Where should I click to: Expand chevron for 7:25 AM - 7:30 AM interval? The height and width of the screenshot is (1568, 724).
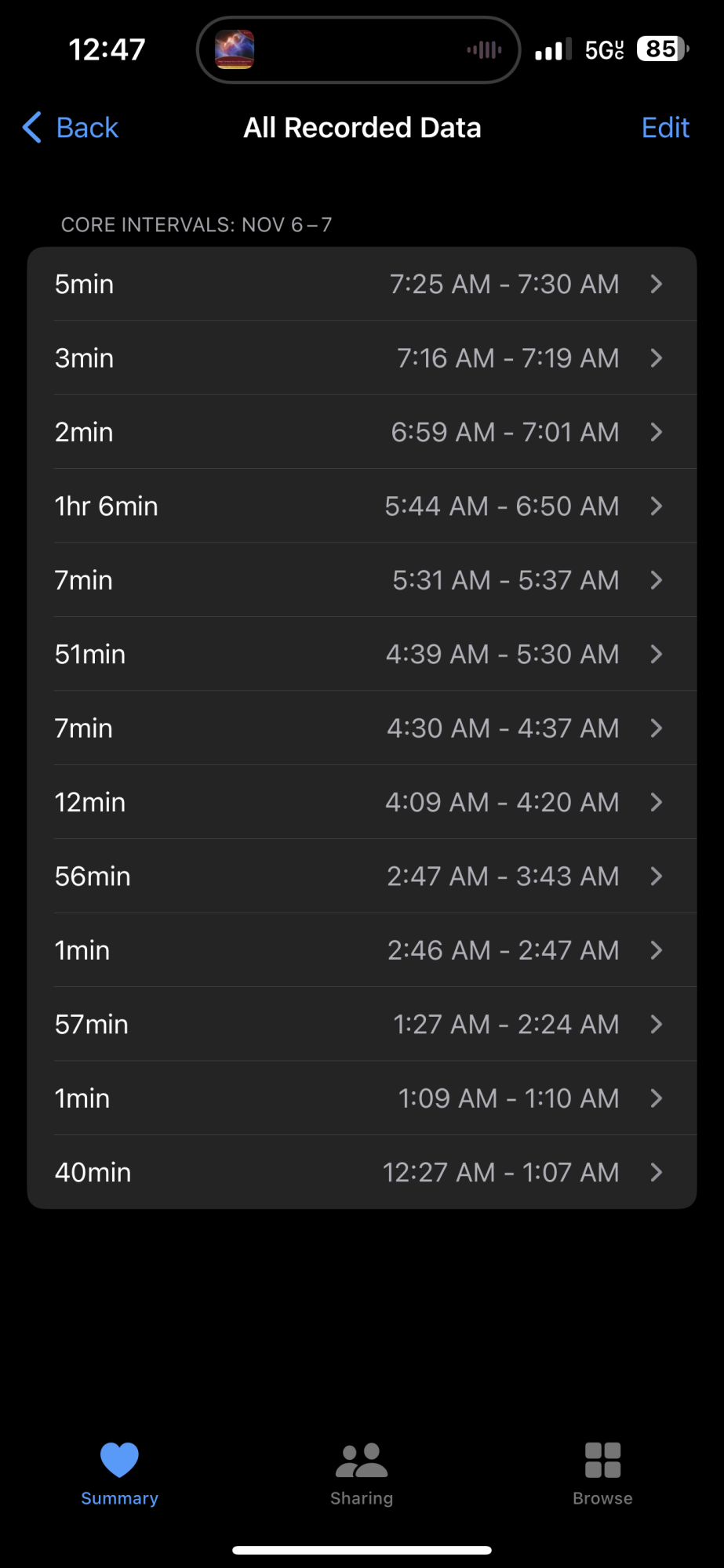click(x=657, y=284)
